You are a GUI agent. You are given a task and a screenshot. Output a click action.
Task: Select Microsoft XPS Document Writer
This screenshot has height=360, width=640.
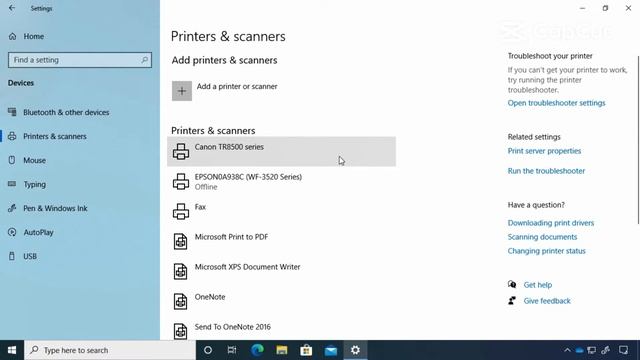point(281,271)
